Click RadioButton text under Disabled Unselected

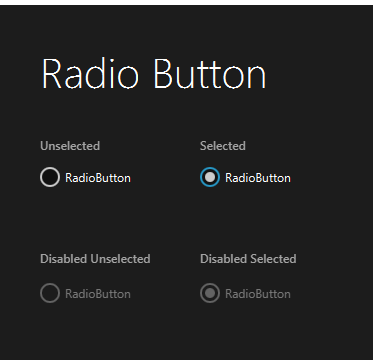pyautogui.click(x=98, y=294)
